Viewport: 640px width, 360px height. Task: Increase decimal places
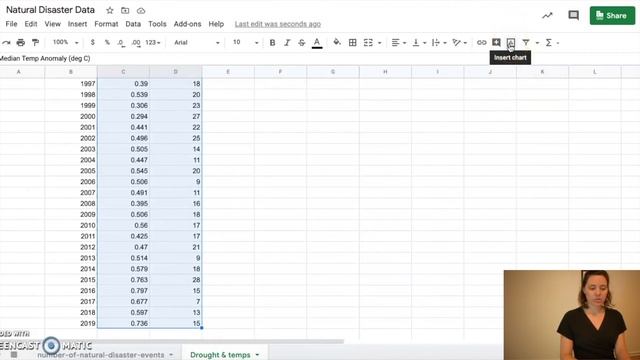coord(136,42)
